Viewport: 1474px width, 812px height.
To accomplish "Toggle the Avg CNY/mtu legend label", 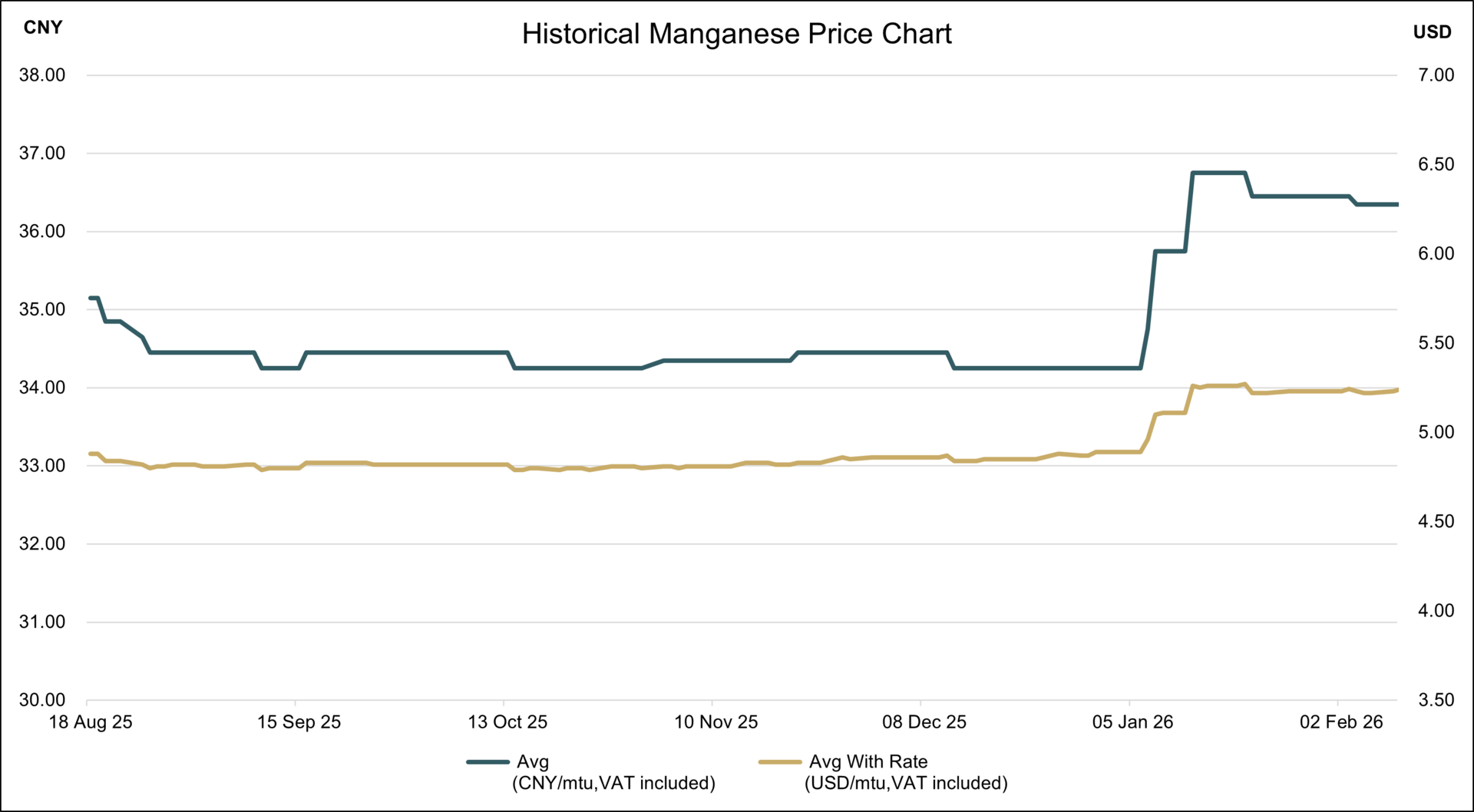I will [613, 772].
